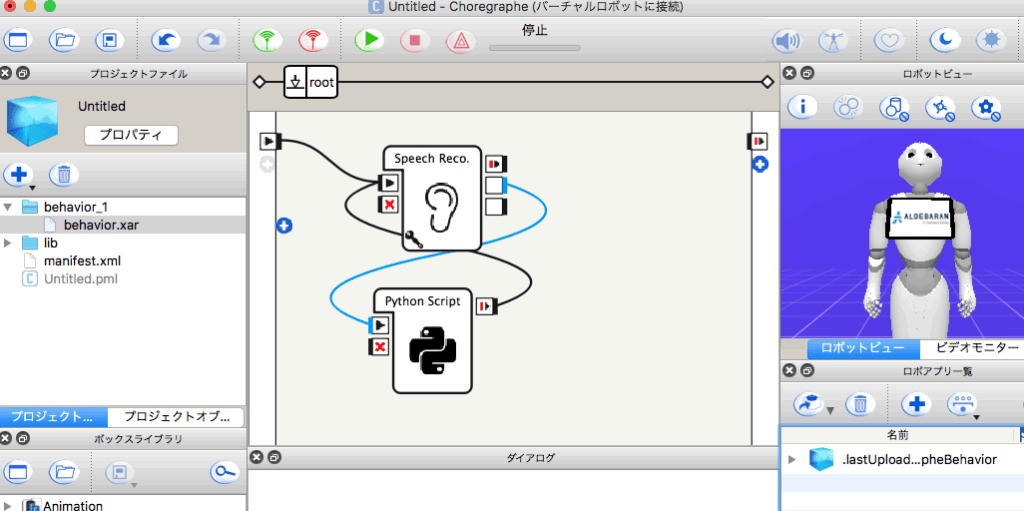Click the Python Script box title
The width and height of the screenshot is (1024, 511).
[x=423, y=301]
